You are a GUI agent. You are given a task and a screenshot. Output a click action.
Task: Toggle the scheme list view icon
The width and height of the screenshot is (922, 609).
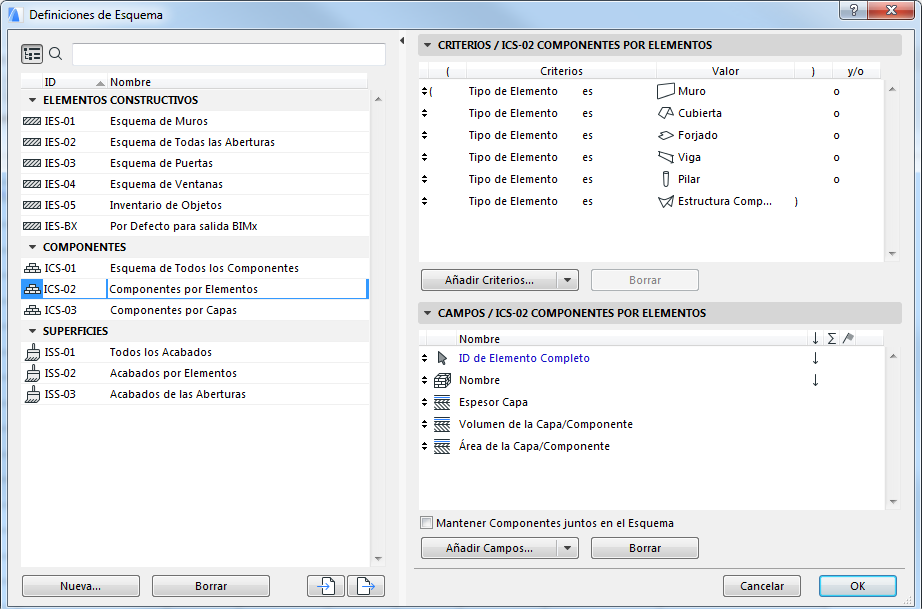(x=32, y=54)
